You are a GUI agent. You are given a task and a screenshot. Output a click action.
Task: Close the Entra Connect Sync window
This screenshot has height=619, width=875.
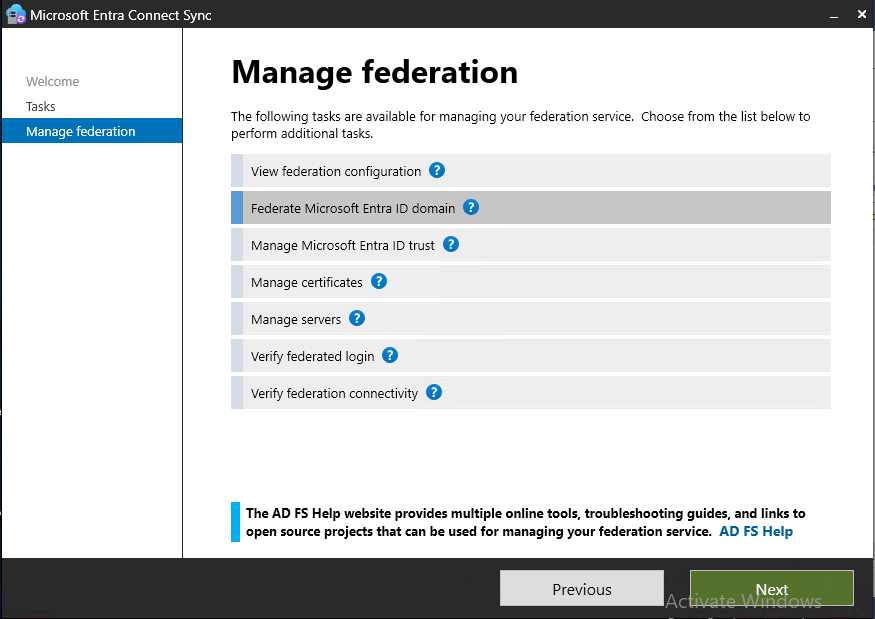click(x=862, y=15)
